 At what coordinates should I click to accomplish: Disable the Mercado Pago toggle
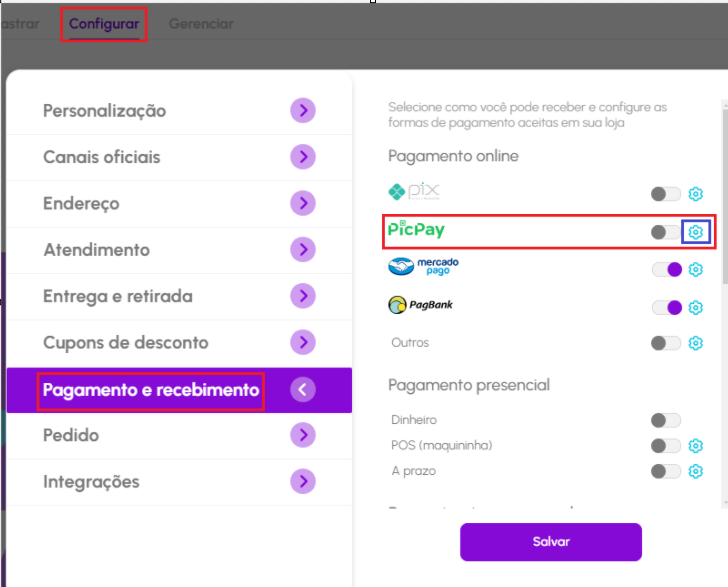tap(666, 269)
